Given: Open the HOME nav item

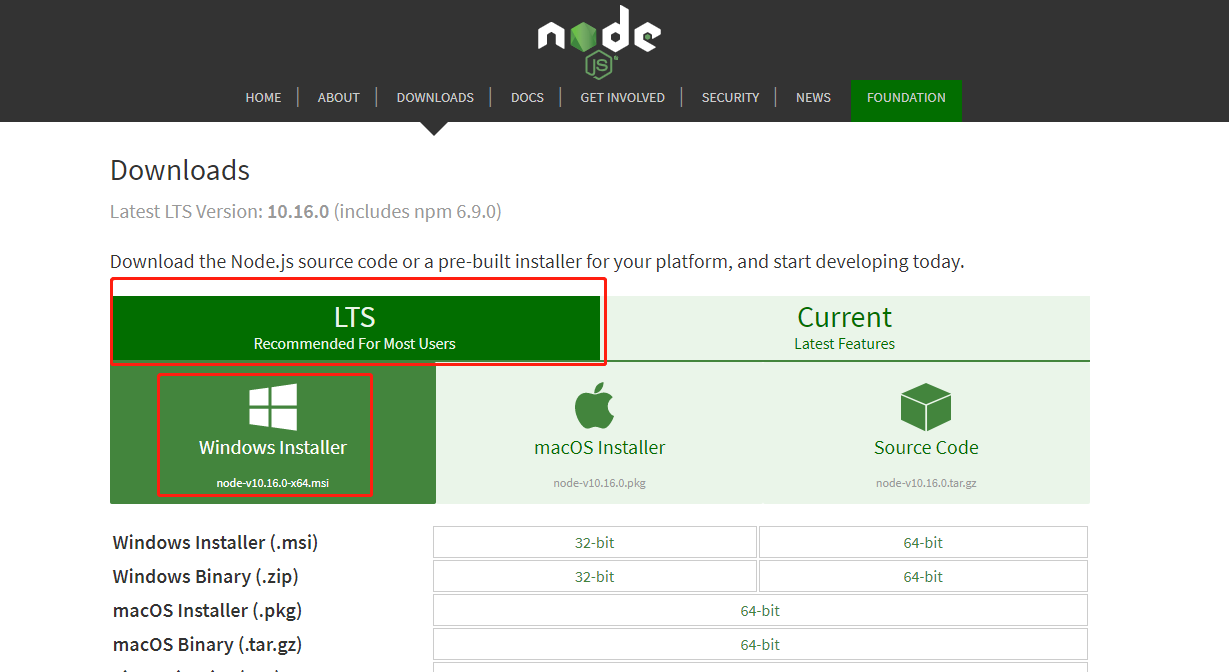Looking at the screenshot, I should 264,98.
